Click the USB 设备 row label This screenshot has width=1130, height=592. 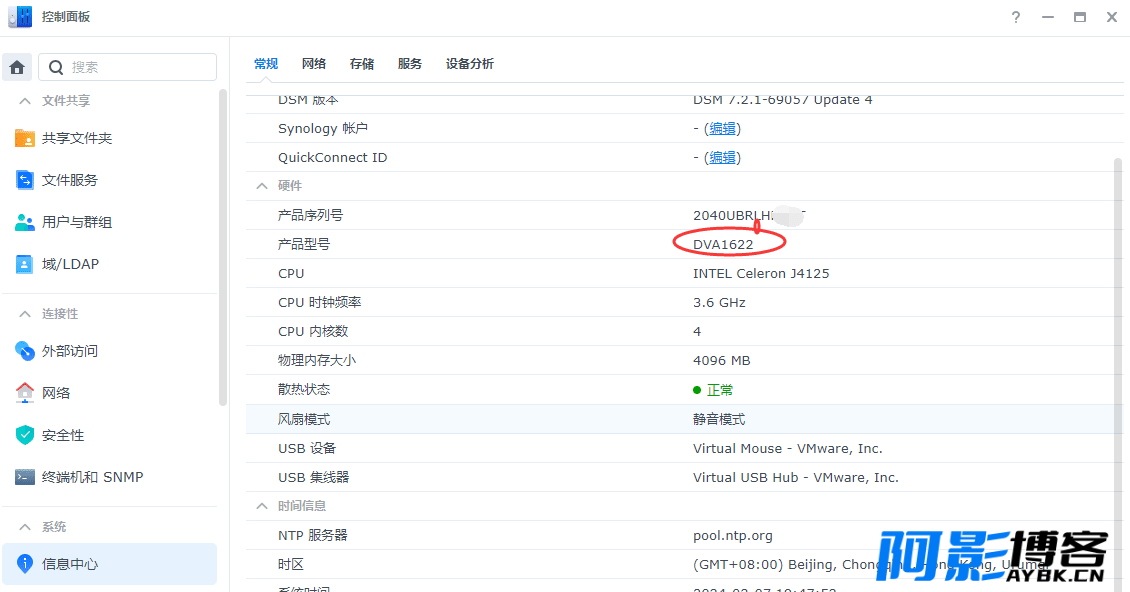307,449
